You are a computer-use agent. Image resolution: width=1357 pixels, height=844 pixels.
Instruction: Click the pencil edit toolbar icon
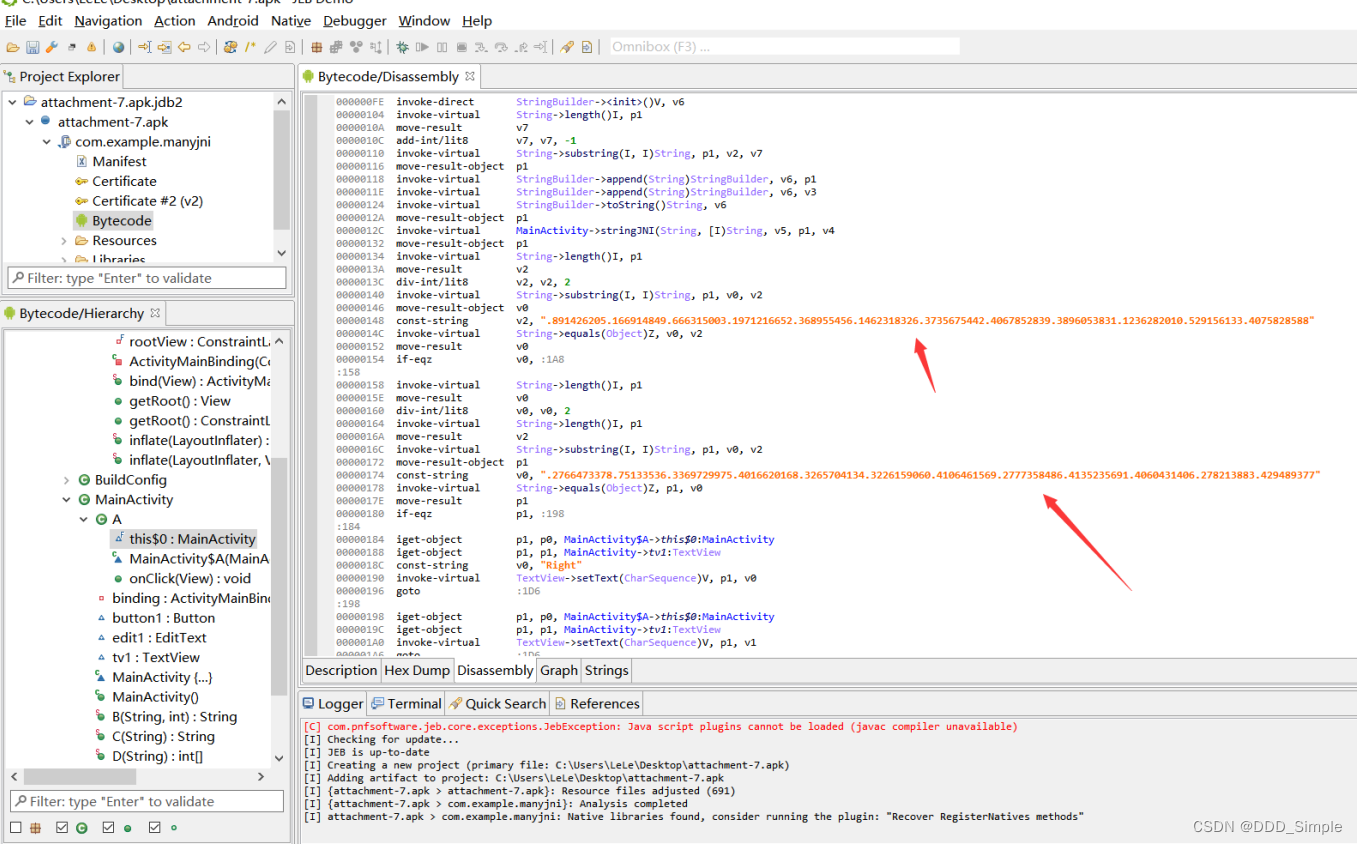270,47
